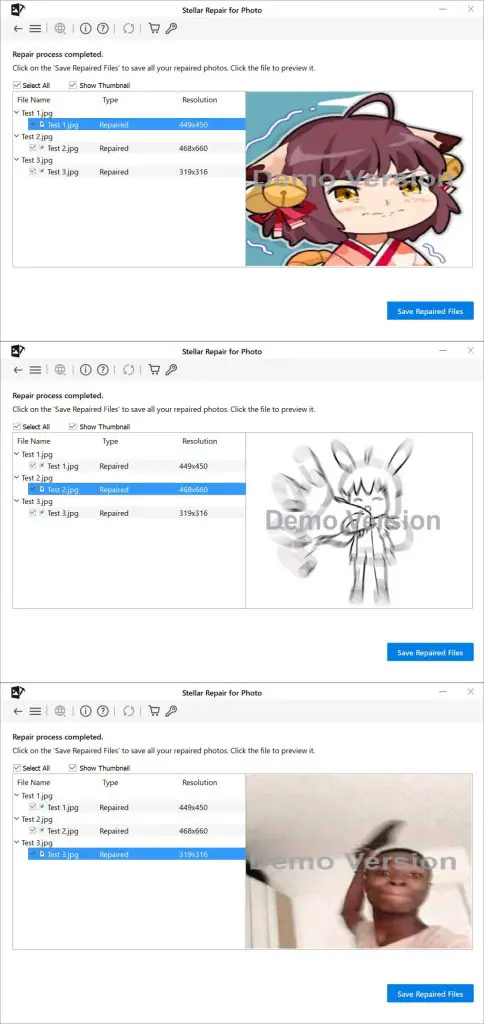Save Repaired Files in Test 3.jpg preview window
Image resolution: width=484 pixels, height=1024 pixels.
[430, 994]
